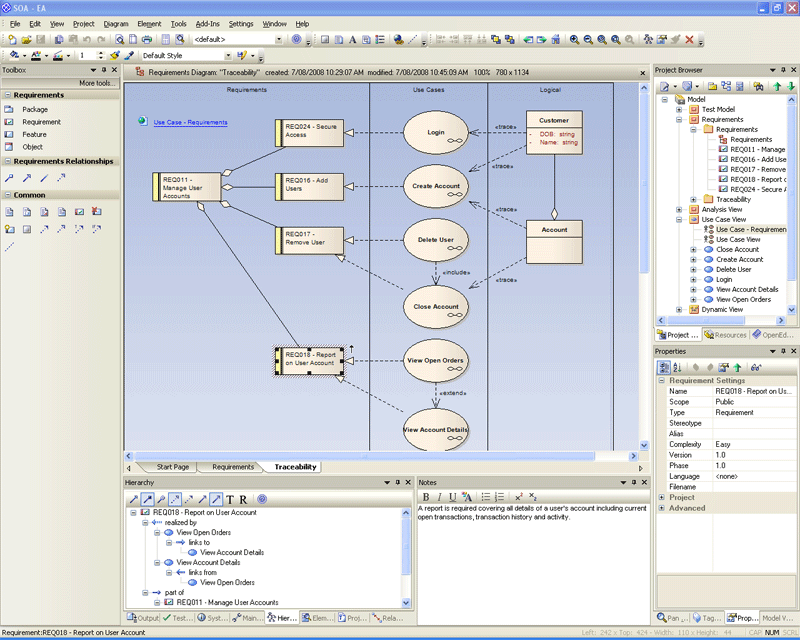
Task: Click the Zoom In magnifier icon
Action: 574,40
